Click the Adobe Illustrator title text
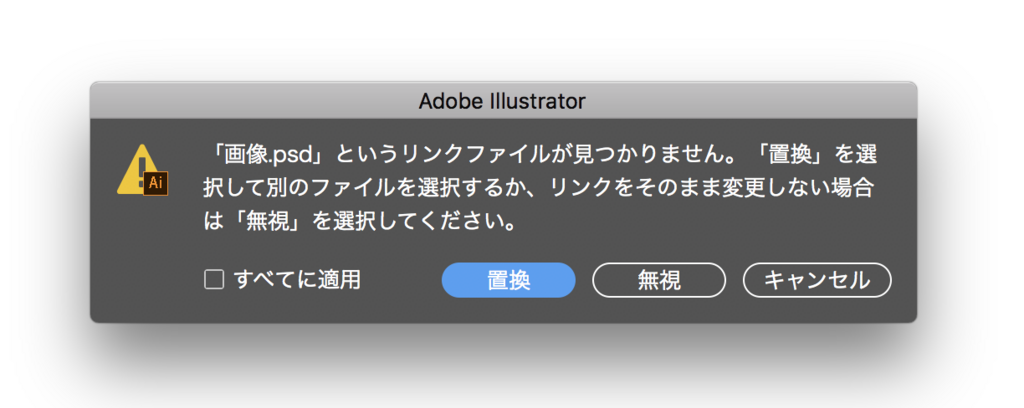 (x=502, y=101)
